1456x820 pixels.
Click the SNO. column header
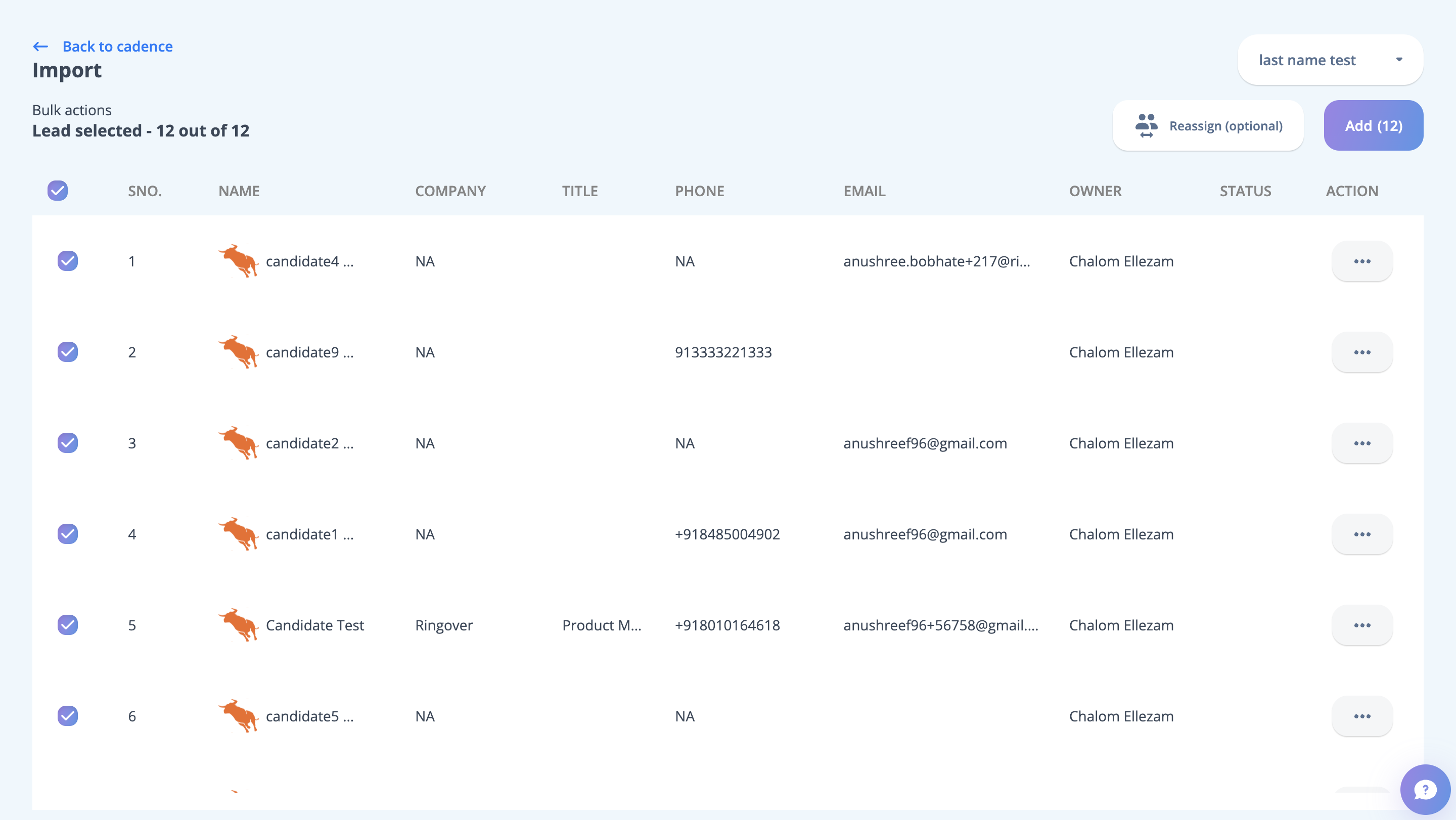pyautogui.click(x=145, y=191)
